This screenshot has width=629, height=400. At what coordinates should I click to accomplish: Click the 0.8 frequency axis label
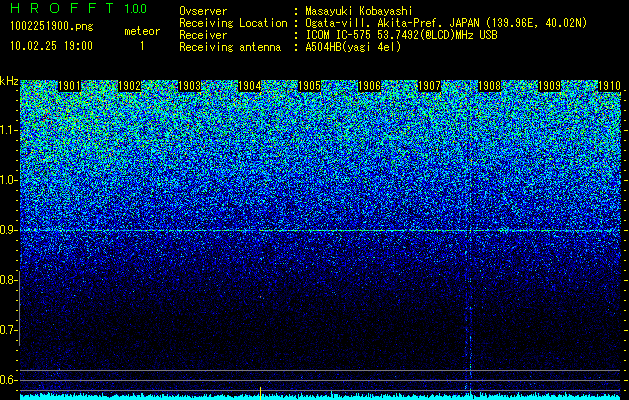point(8,280)
